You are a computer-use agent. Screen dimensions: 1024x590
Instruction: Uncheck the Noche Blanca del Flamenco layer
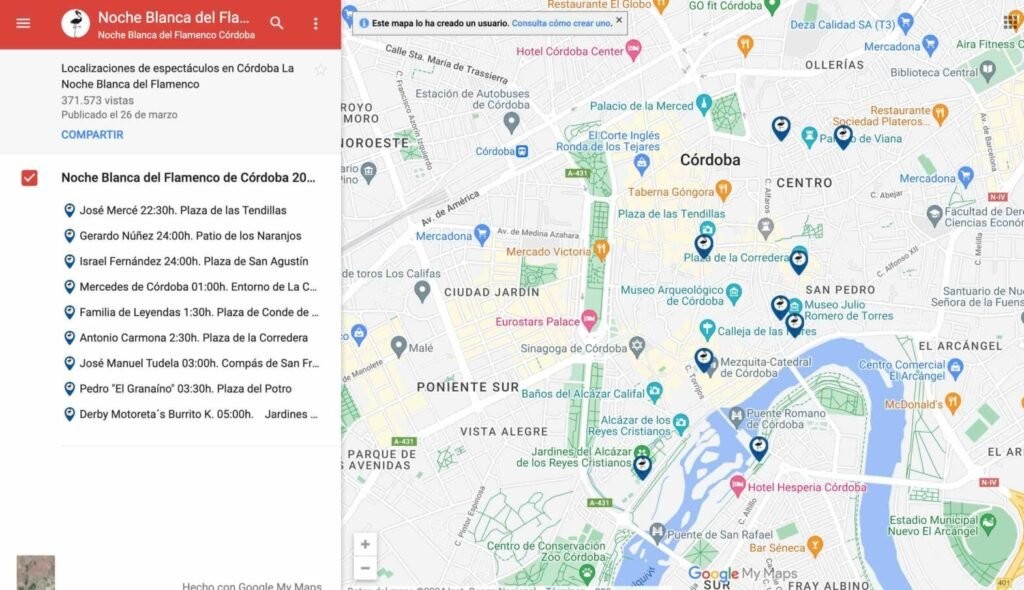(30, 178)
